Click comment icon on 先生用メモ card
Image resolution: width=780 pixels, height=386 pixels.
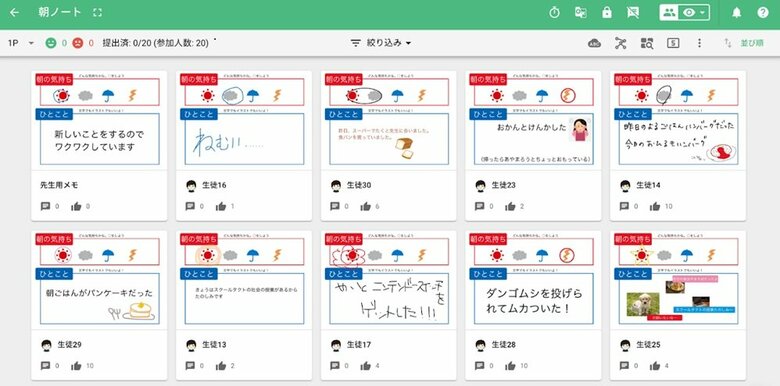click(x=45, y=206)
